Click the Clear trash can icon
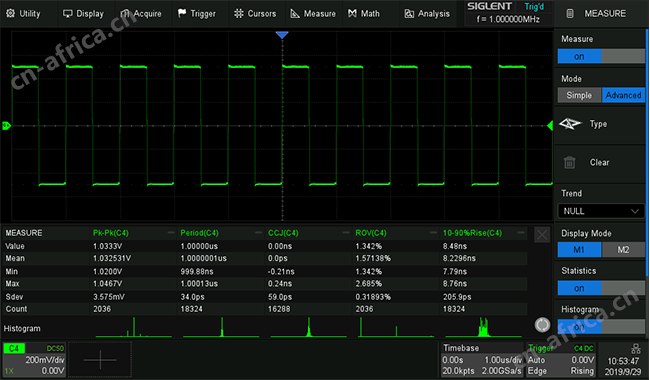 (x=570, y=162)
